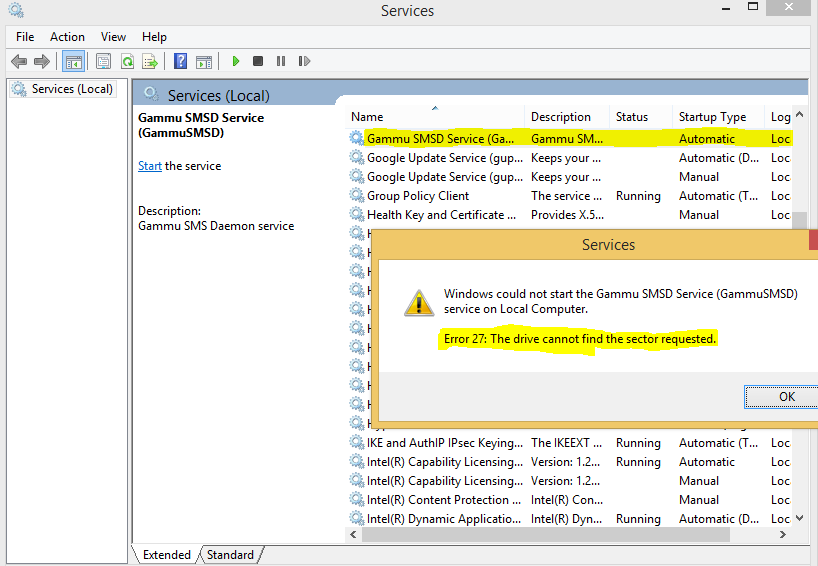Select Intel(R) Content Protection service
The image size is (818, 566).
[444, 500]
